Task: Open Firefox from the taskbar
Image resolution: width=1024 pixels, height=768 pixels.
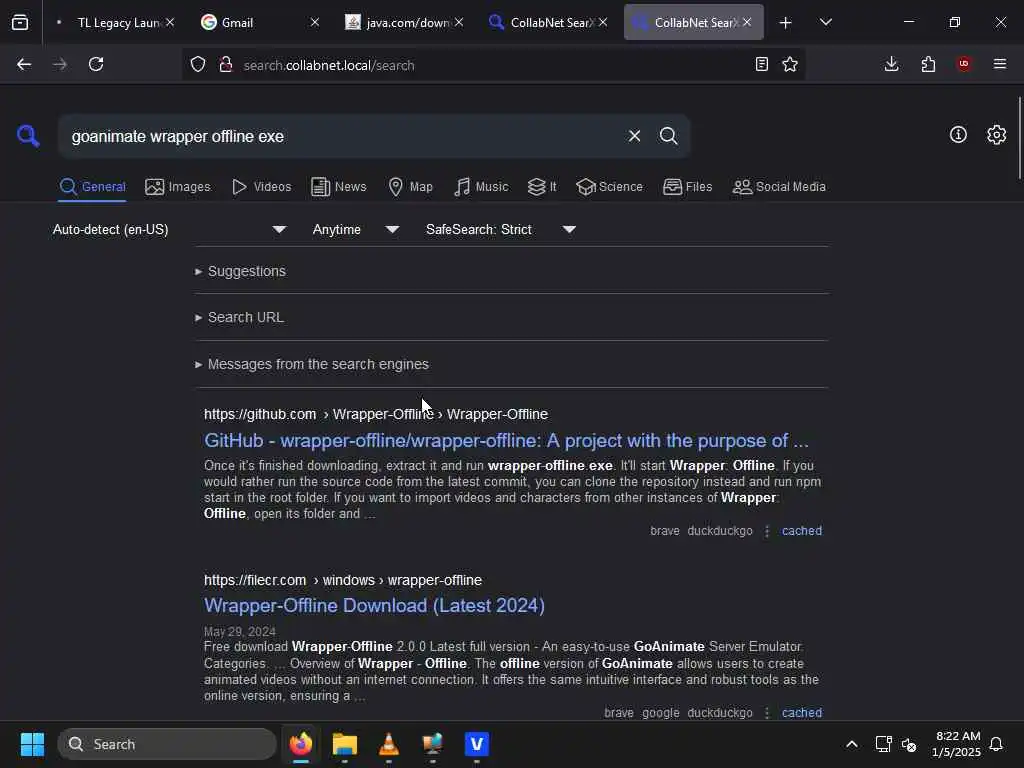Action: point(300,744)
